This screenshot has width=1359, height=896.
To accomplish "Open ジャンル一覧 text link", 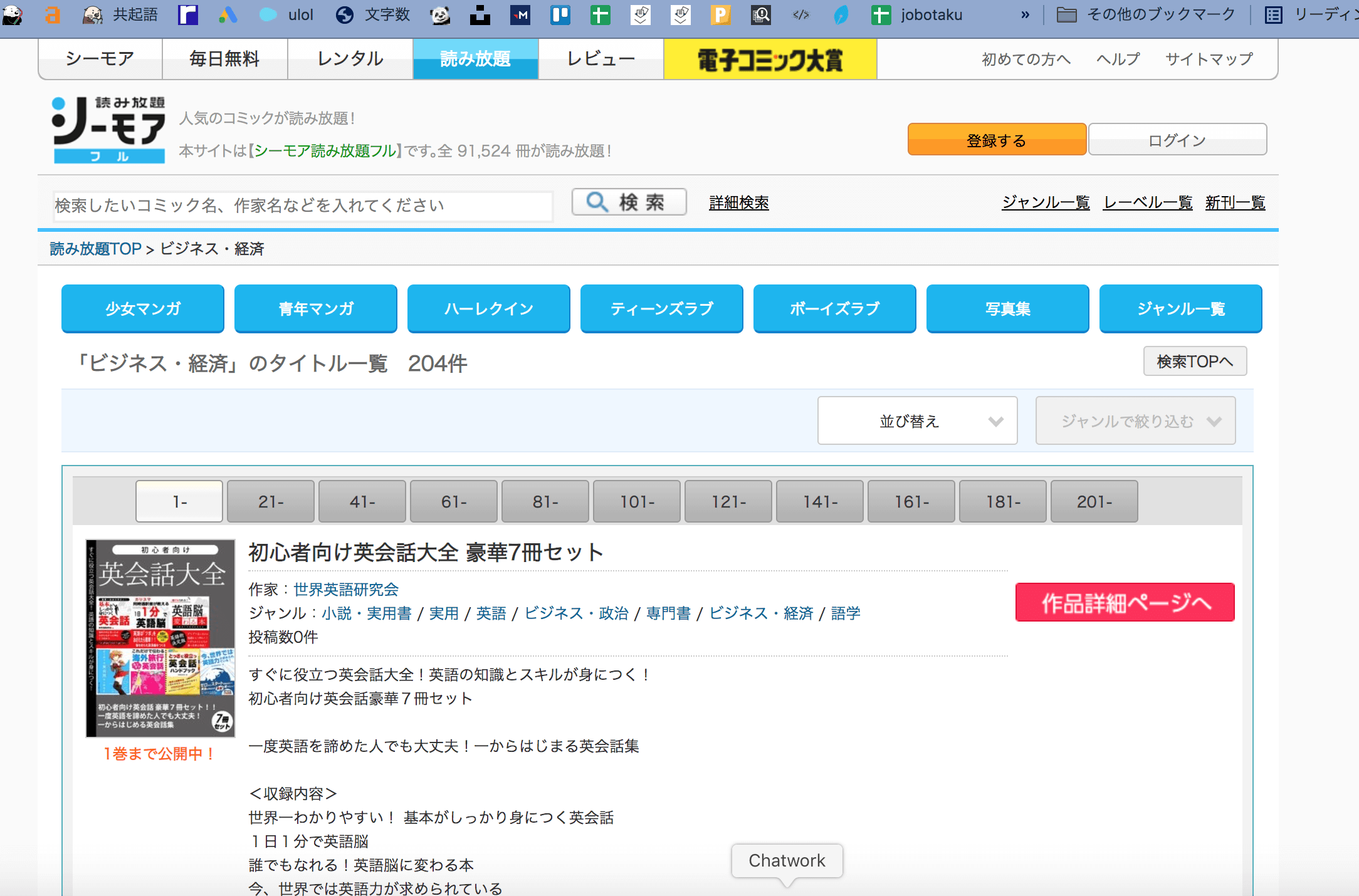I will 1046,202.
